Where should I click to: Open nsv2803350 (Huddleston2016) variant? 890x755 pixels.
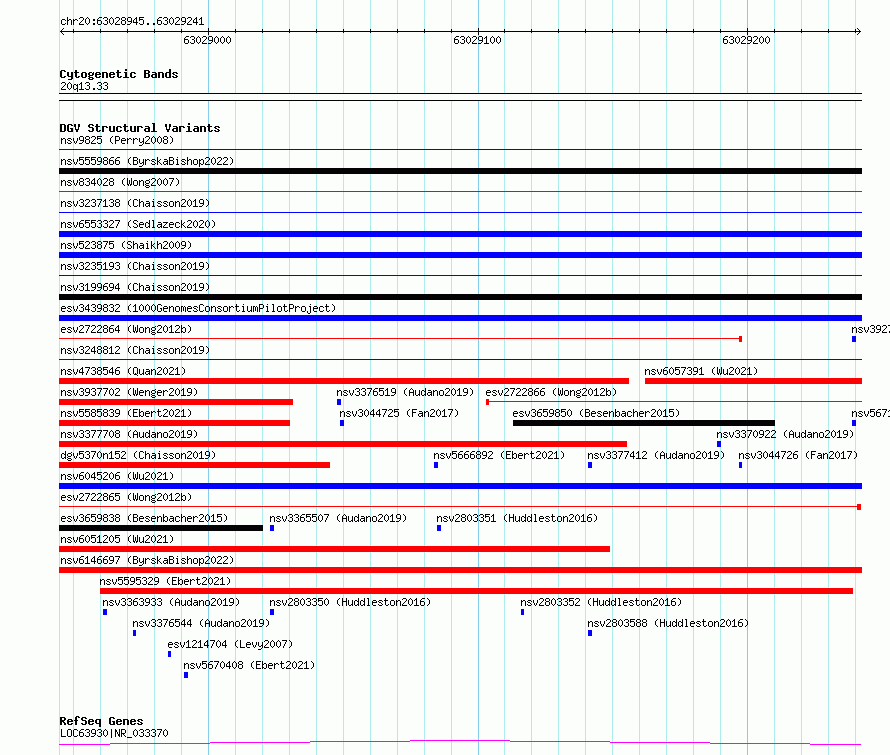350,602
